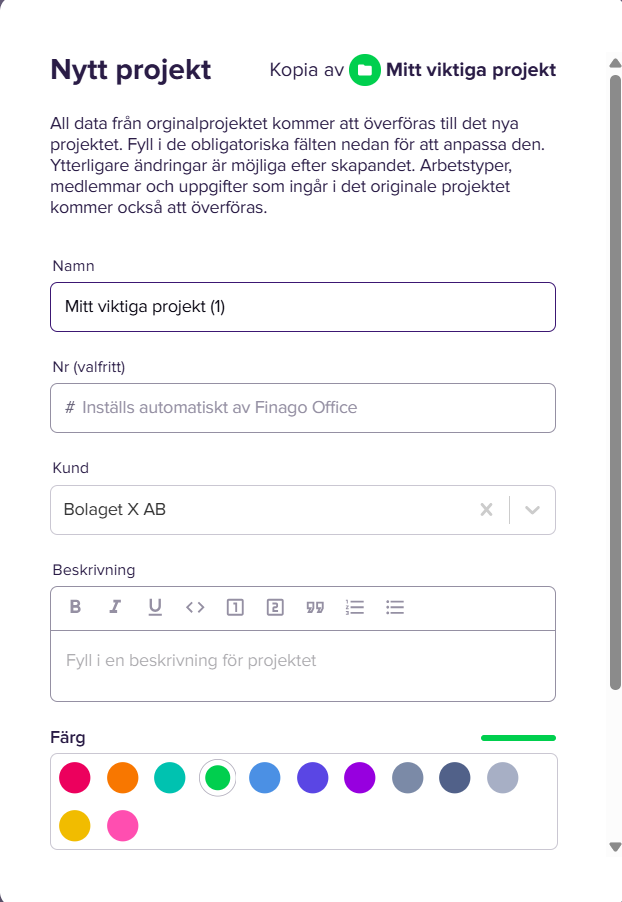Pick the yellow color swatch
The height and width of the screenshot is (902, 622).
(x=75, y=825)
